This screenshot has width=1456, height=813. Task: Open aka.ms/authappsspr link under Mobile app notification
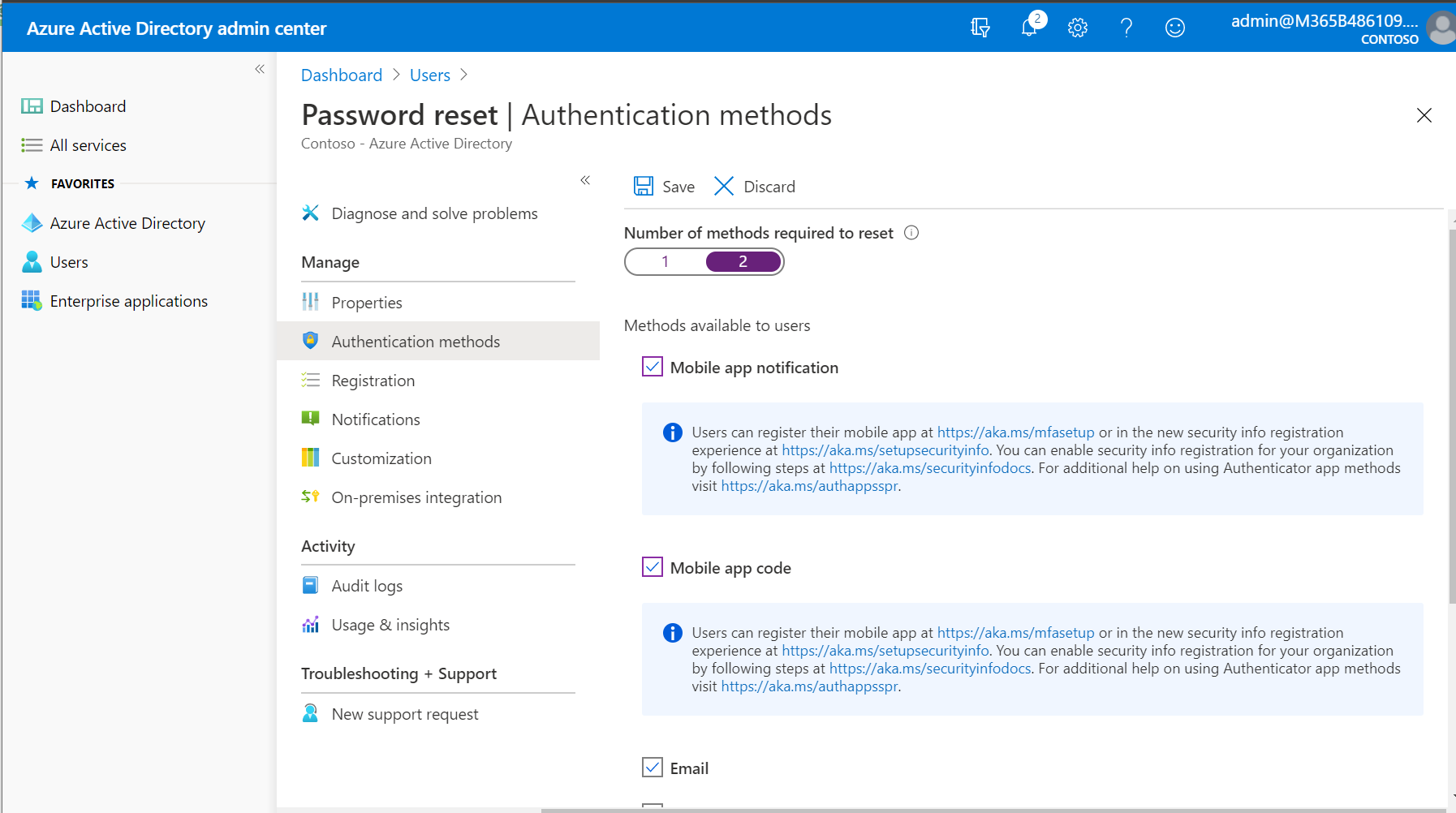809,486
